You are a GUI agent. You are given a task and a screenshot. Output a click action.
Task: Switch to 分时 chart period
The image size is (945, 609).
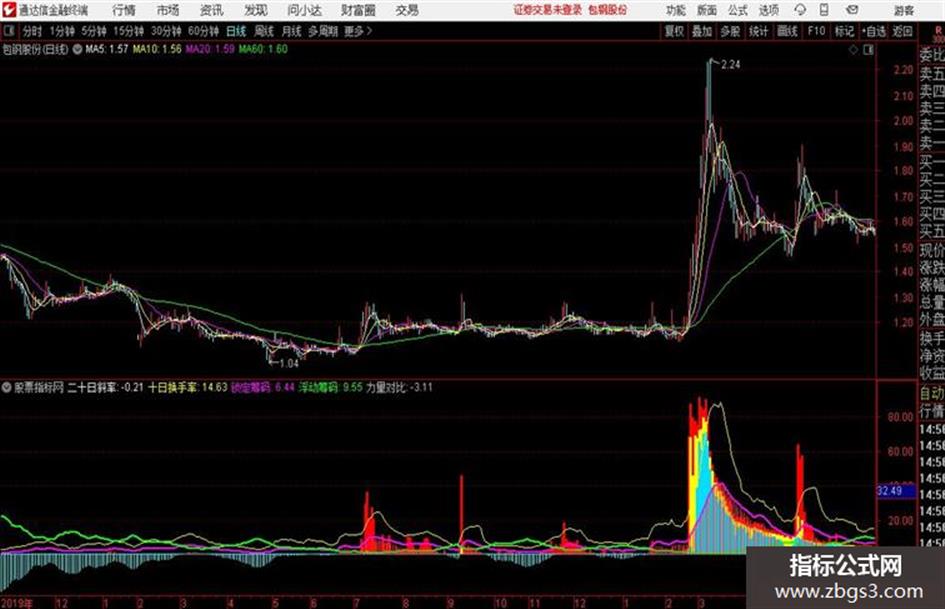coord(33,31)
